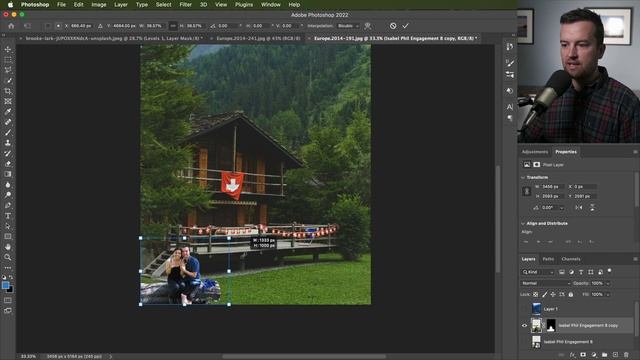Commit the transform with the checkmark
Screen dimensions: 640x360
coord(406,26)
